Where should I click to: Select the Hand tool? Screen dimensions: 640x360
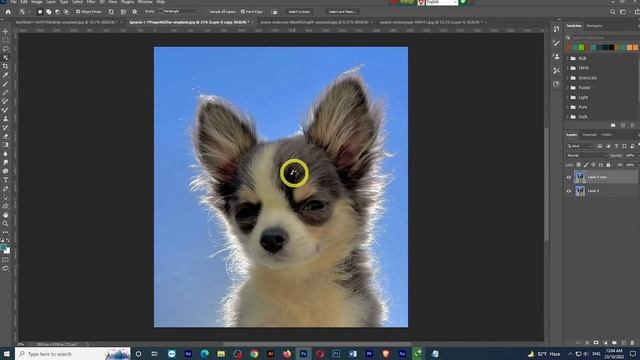pyautogui.click(x=5, y=215)
